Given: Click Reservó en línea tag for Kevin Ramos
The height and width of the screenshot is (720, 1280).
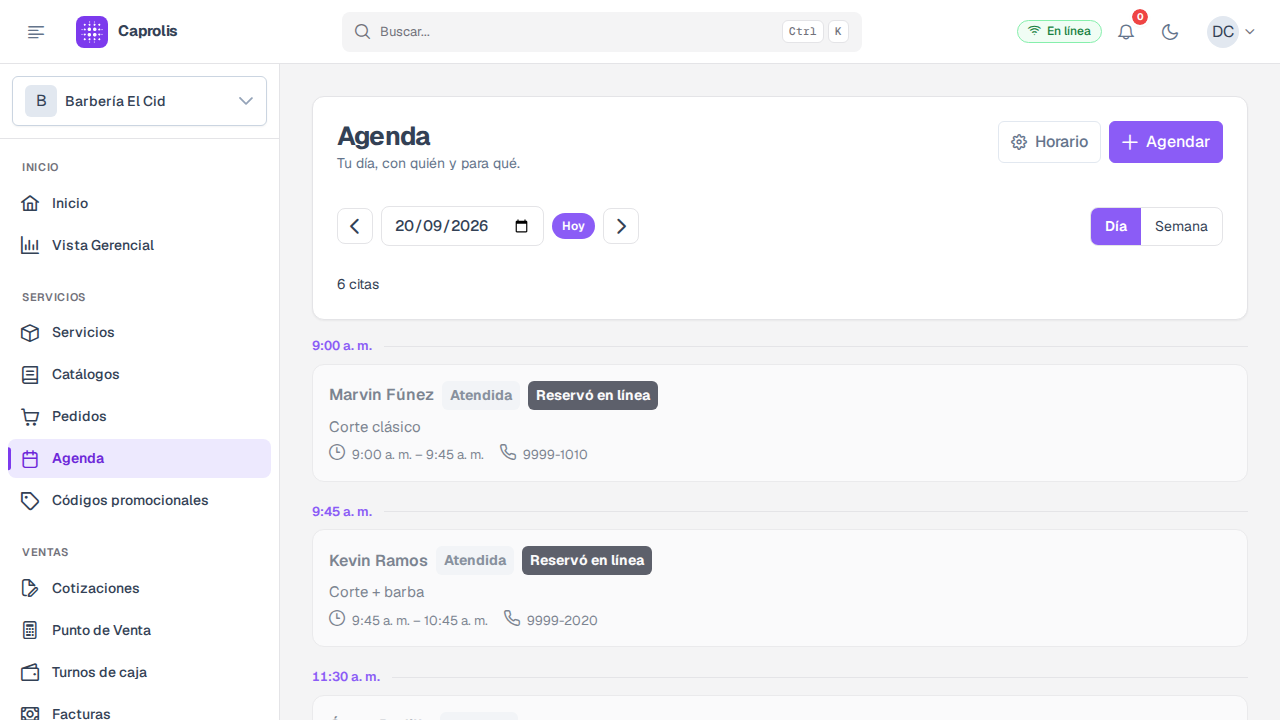Looking at the screenshot, I should (587, 560).
